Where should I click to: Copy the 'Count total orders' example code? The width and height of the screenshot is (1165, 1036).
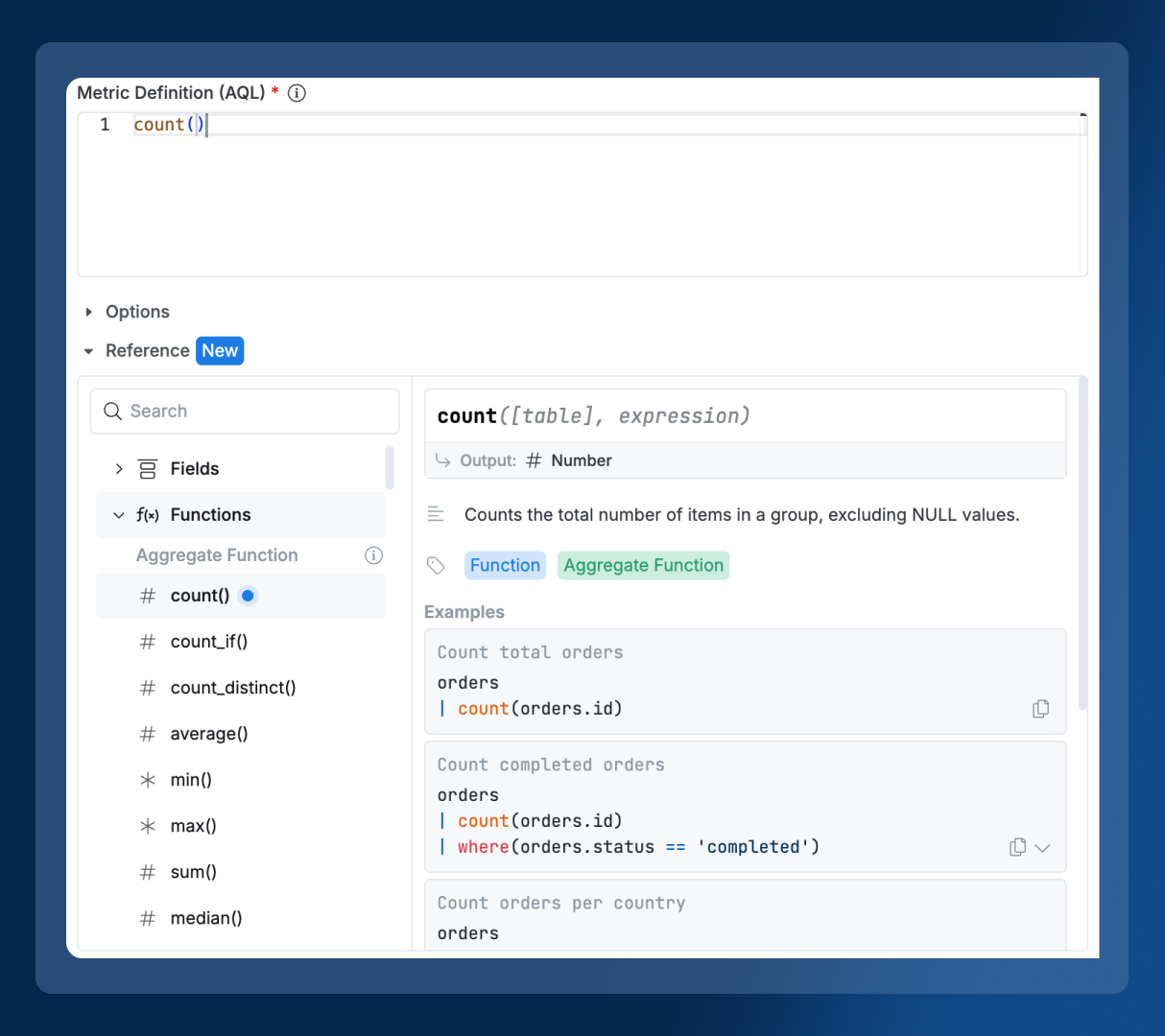point(1040,709)
